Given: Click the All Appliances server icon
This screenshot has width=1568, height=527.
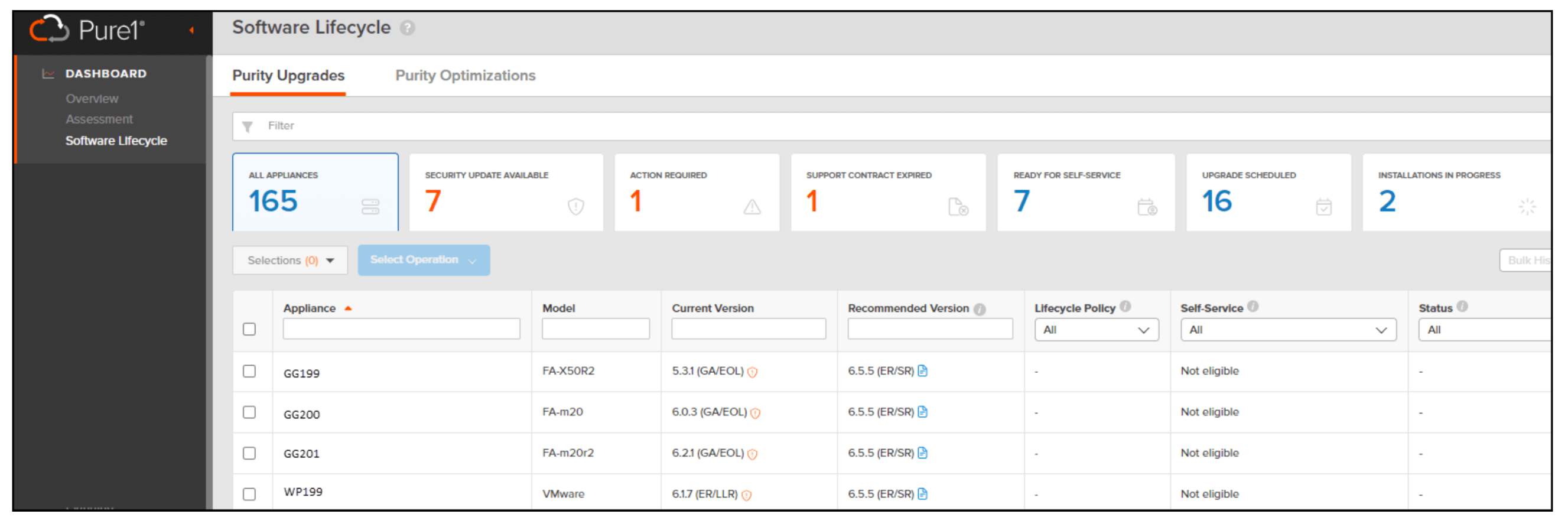Looking at the screenshot, I should point(370,207).
